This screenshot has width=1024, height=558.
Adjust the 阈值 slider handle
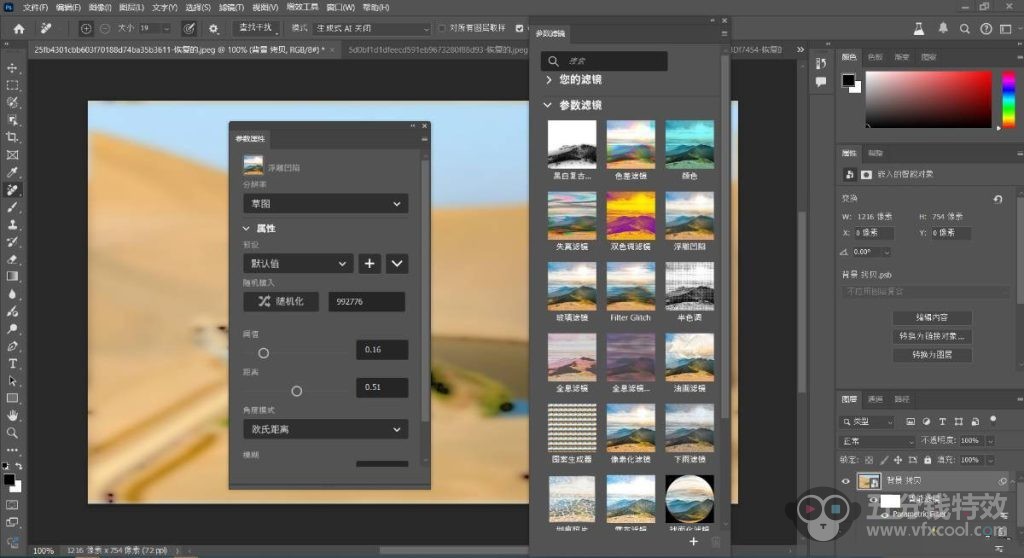tap(263, 353)
